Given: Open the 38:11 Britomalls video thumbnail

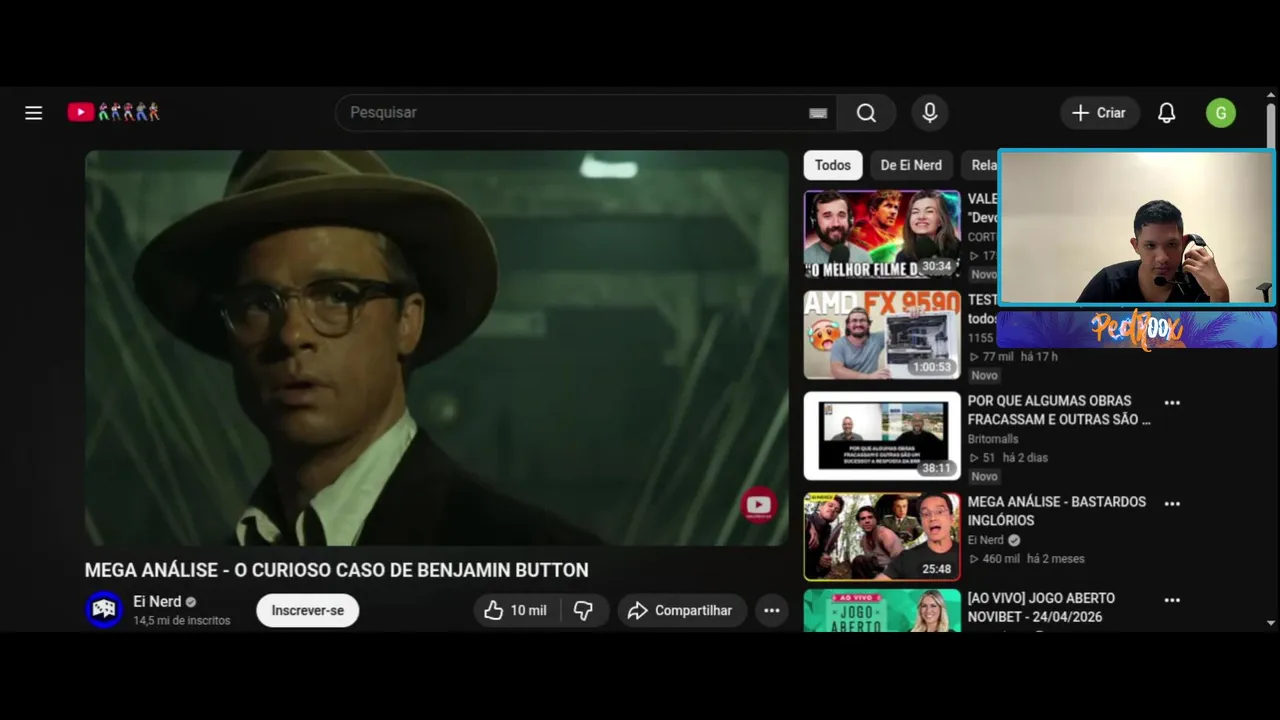Looking at the screenshot, I should (882, 436).
